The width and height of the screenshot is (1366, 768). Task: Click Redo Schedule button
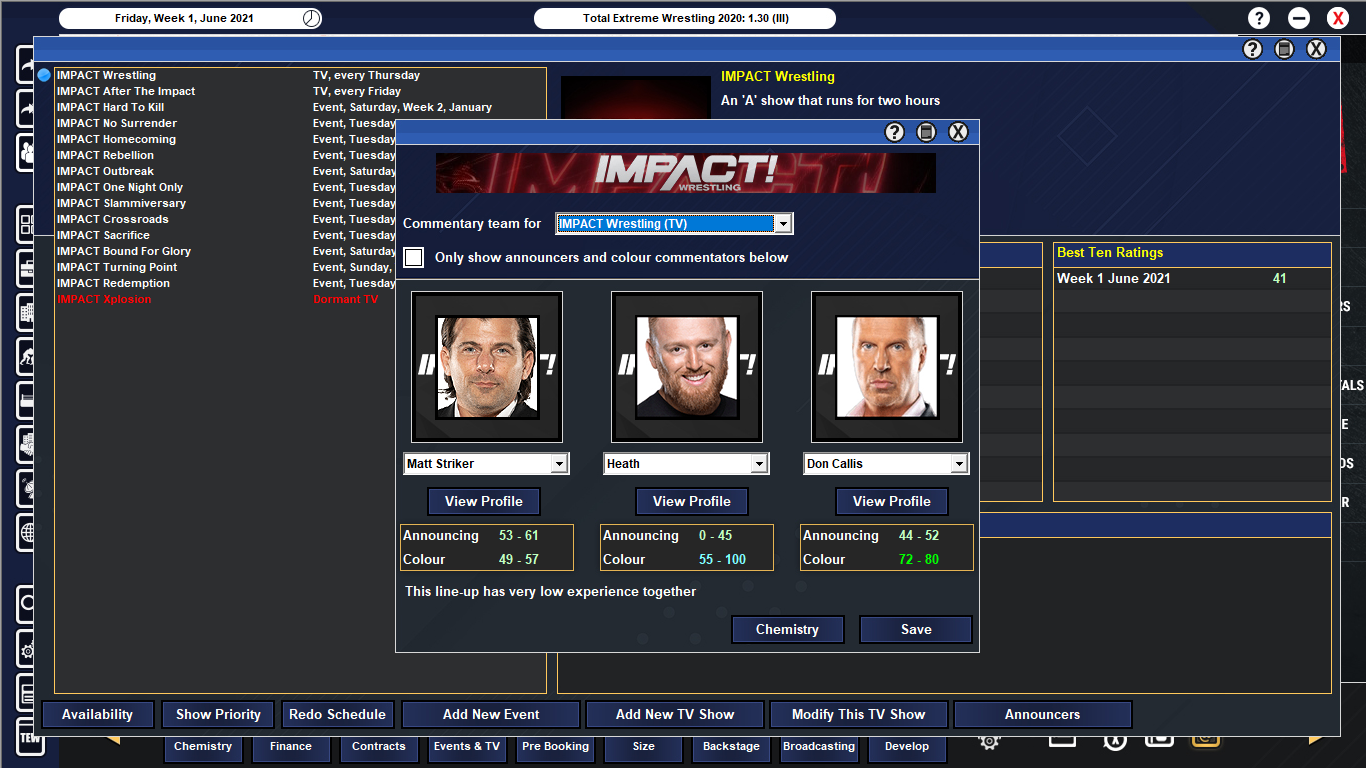click(x=337, y=714)
